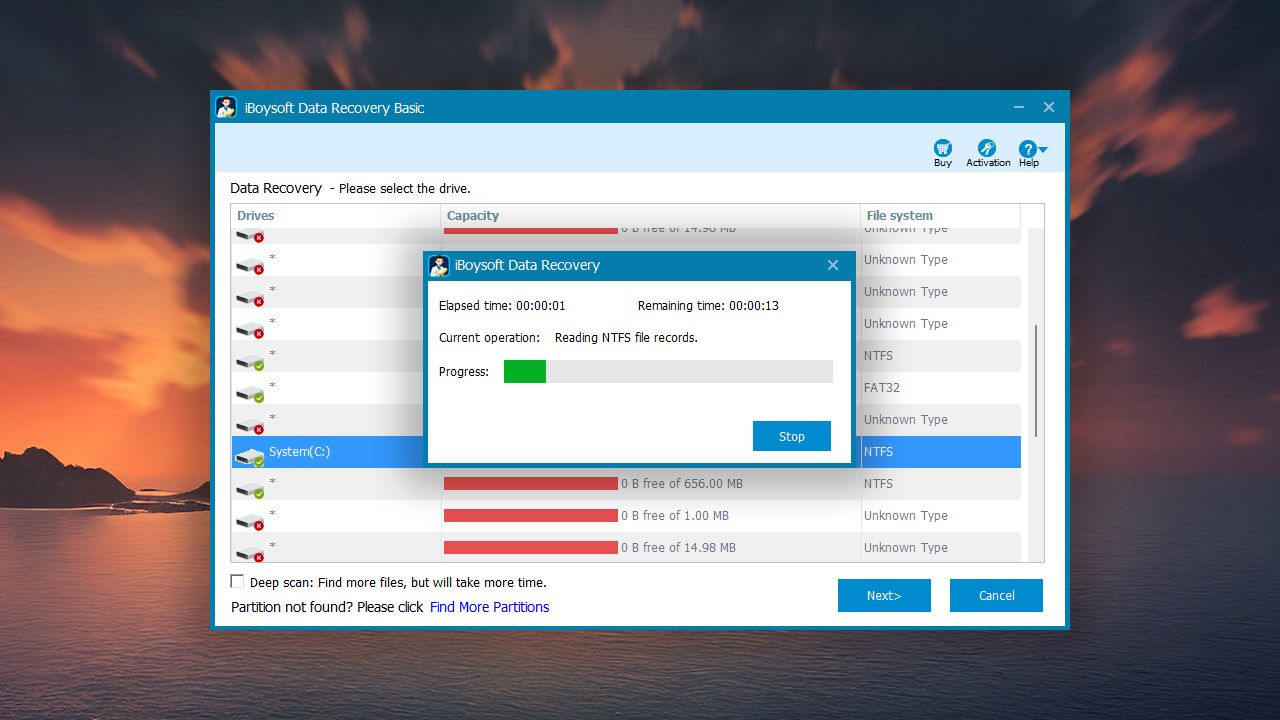
Task: Click the Remaining time: 00:00:13 text
Action: 708,306
